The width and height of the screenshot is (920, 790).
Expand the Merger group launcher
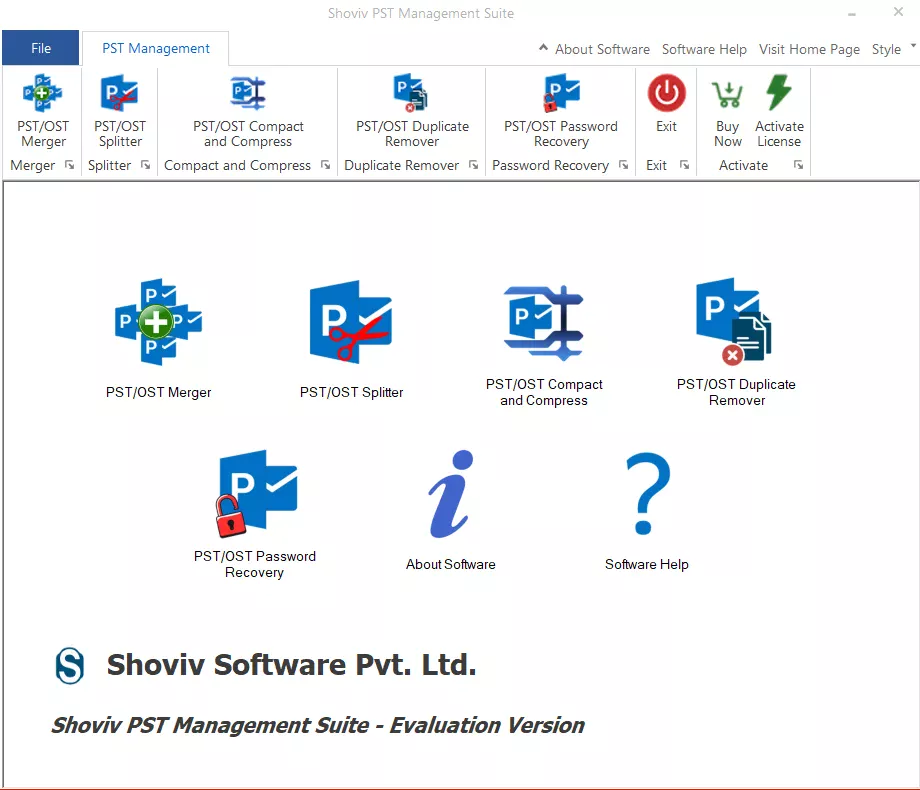[x=69, y=165]
